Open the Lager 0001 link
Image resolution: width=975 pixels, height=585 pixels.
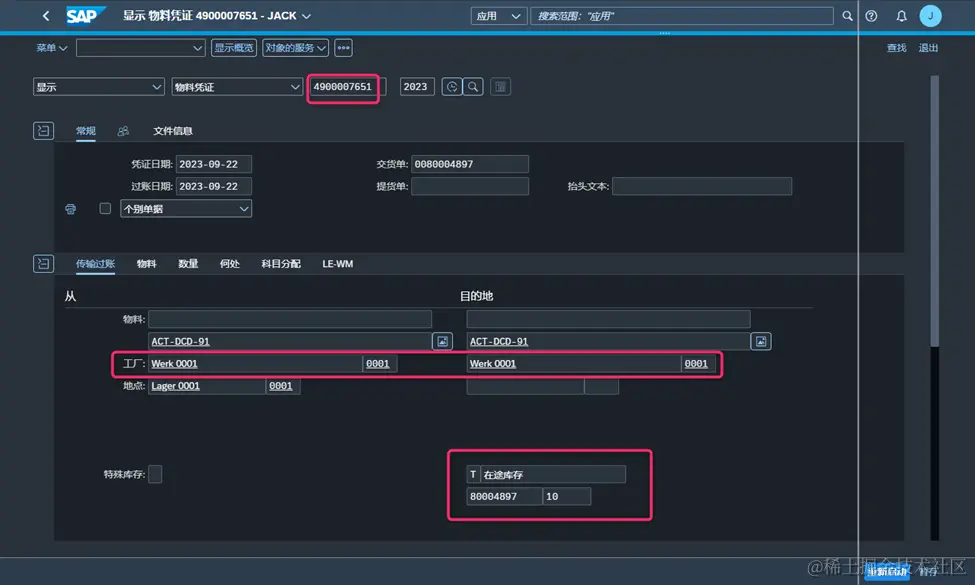(x=175, y=386)
